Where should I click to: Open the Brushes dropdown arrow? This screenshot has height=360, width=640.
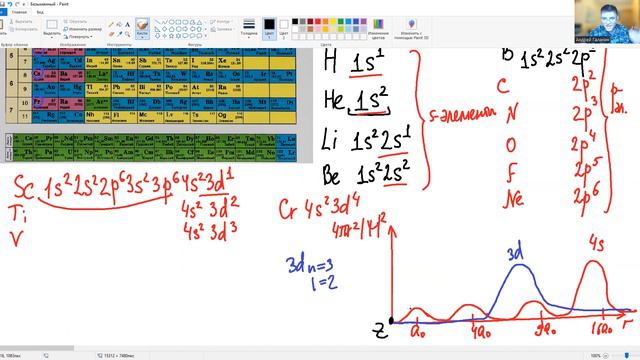(142, 38)
